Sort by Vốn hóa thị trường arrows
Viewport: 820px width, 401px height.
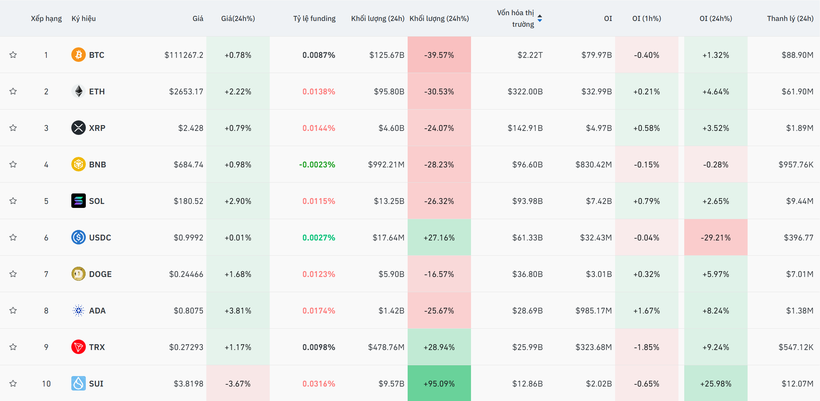[540, 18]
